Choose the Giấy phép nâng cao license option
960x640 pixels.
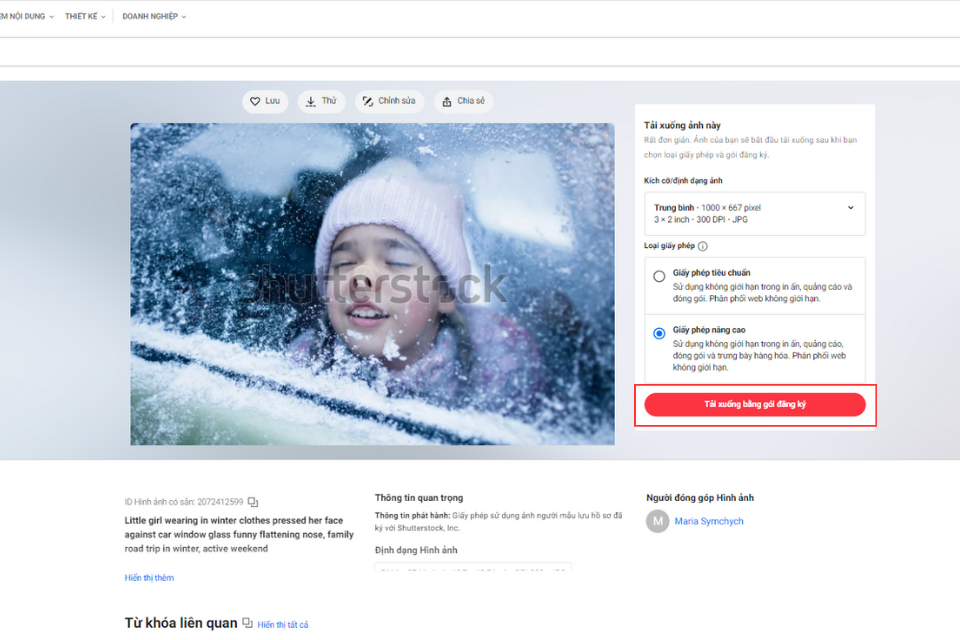click(x=658, y=332)
